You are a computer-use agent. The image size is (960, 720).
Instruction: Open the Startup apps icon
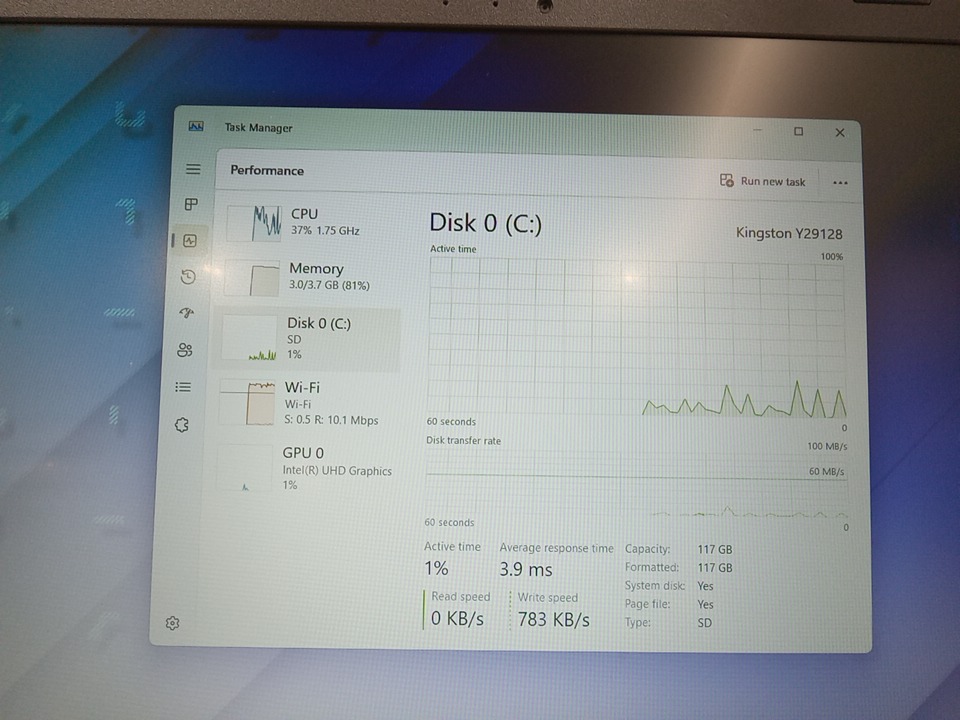pyautogui.click(x=186, y=313)
